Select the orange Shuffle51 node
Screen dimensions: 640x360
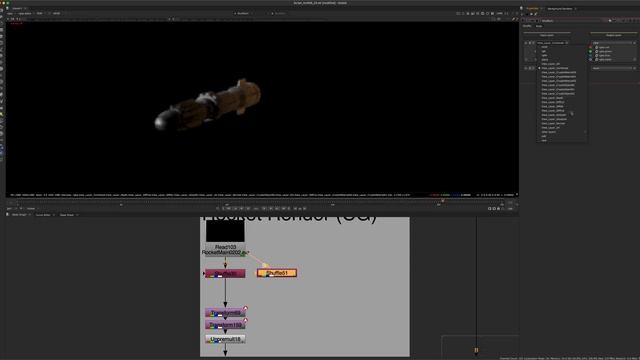(277, 273)
